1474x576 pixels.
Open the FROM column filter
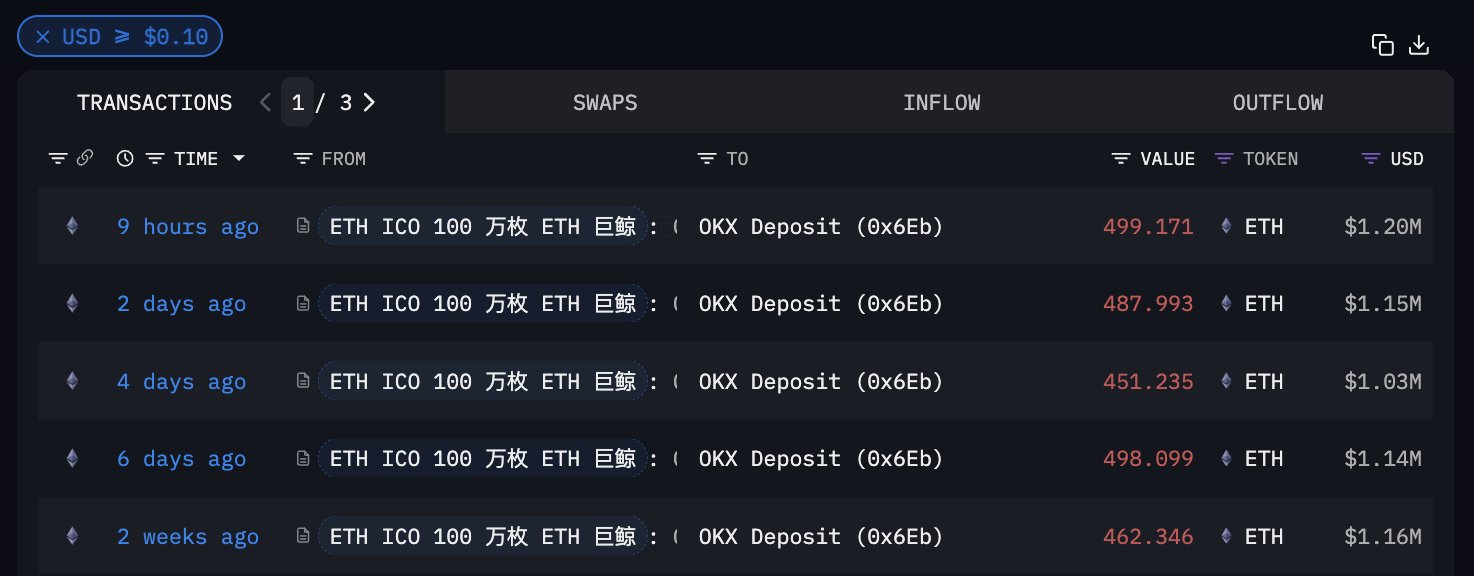pyautogui.click(x=301, y=158)
